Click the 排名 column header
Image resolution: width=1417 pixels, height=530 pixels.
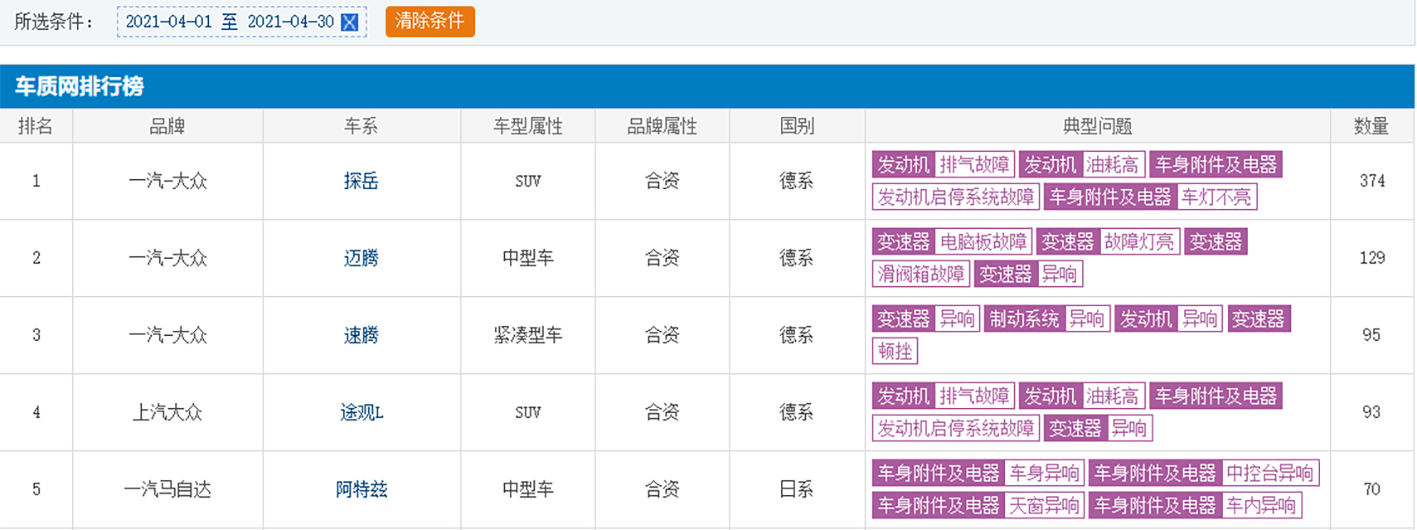pyautogui.click(x=36, y=126)
